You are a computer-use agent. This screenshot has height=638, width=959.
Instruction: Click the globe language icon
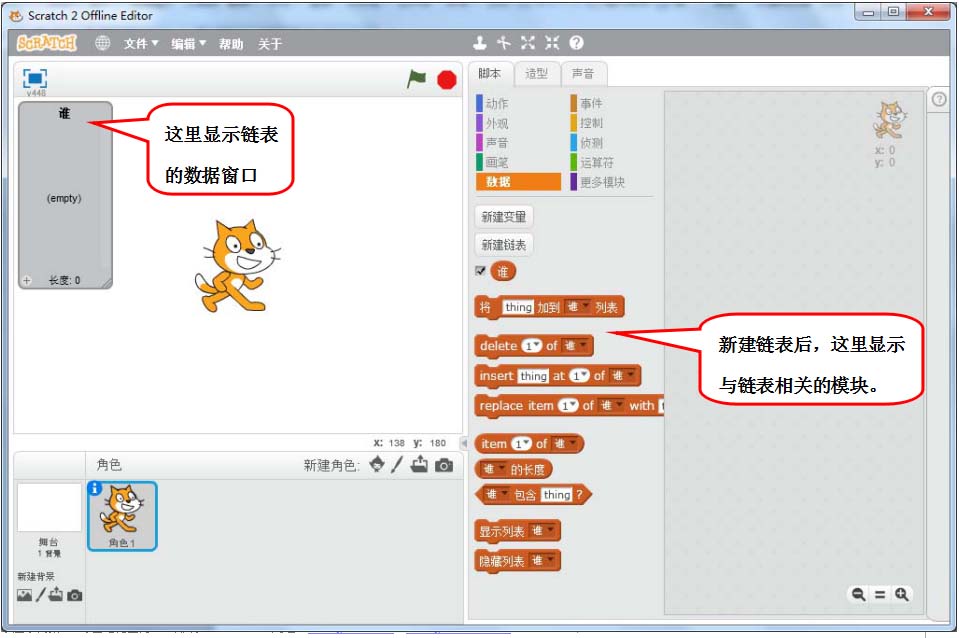coord(102,43)
